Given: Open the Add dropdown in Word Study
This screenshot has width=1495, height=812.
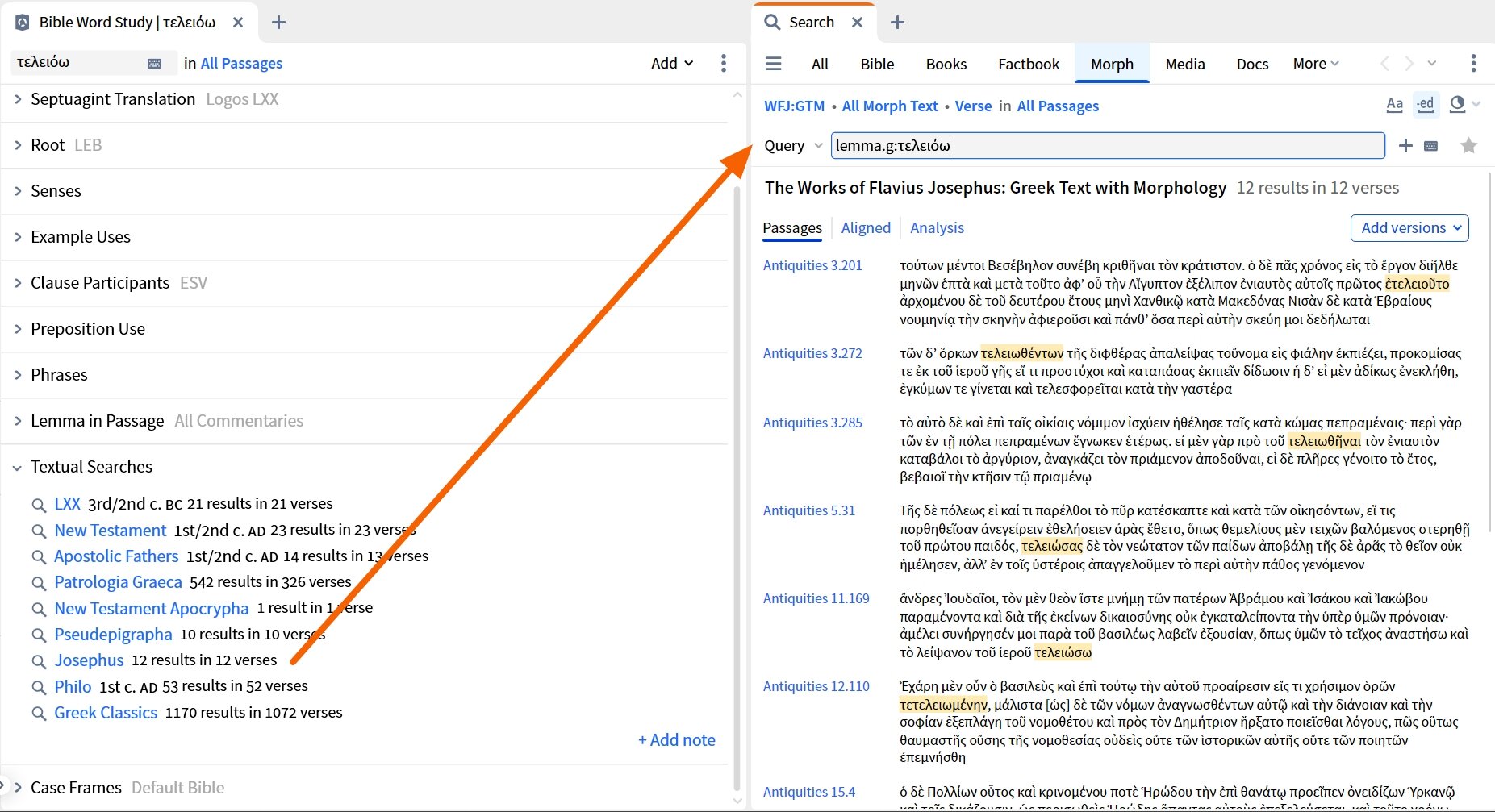Looking at the screenshot, I should coord(672,63).
